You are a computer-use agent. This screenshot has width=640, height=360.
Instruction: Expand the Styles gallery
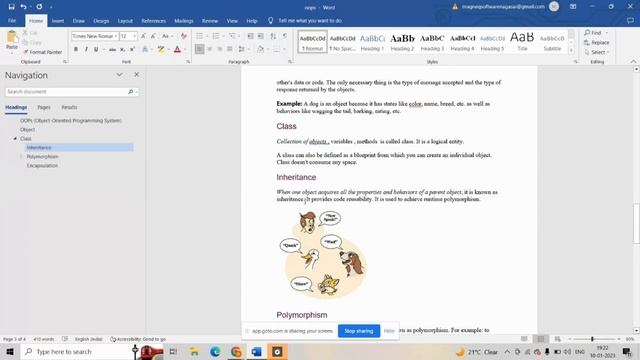[571, 50]
